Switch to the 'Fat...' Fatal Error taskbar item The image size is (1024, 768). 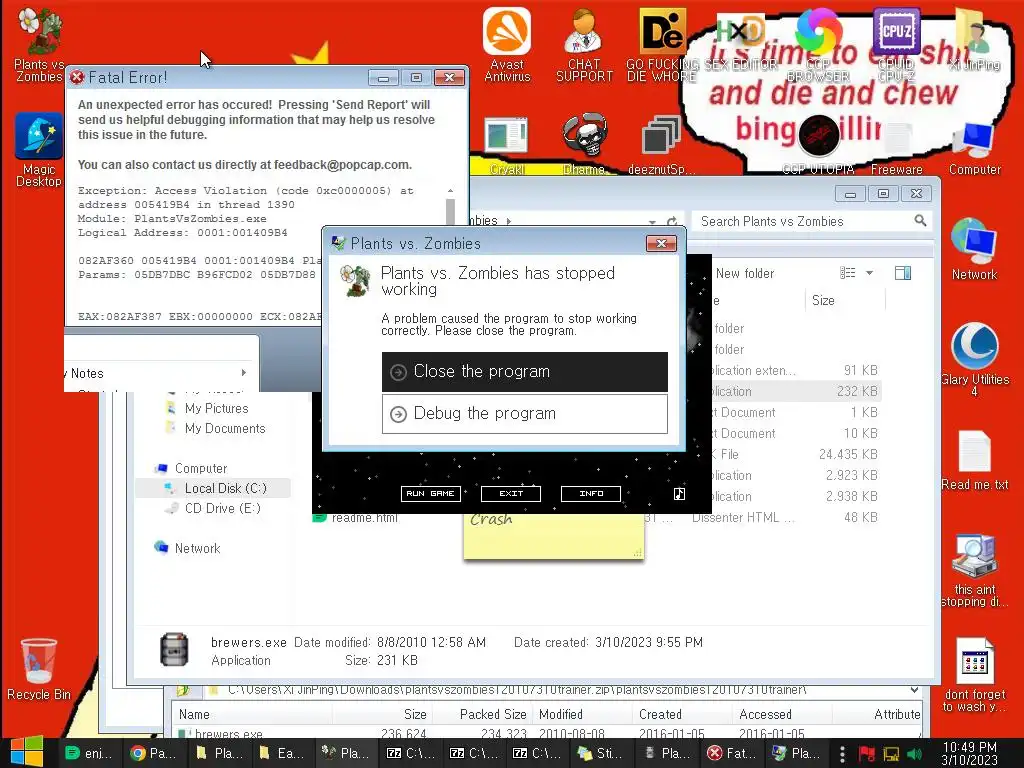tap(732, 753)
